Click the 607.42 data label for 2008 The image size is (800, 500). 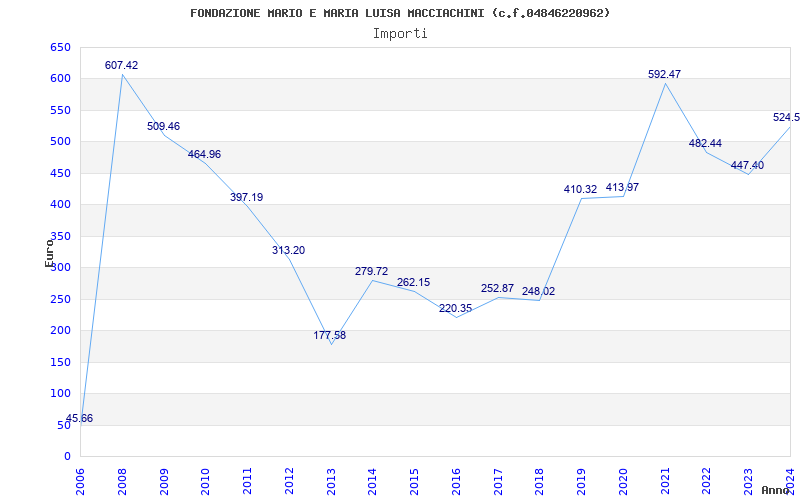(x=121, y=65)
